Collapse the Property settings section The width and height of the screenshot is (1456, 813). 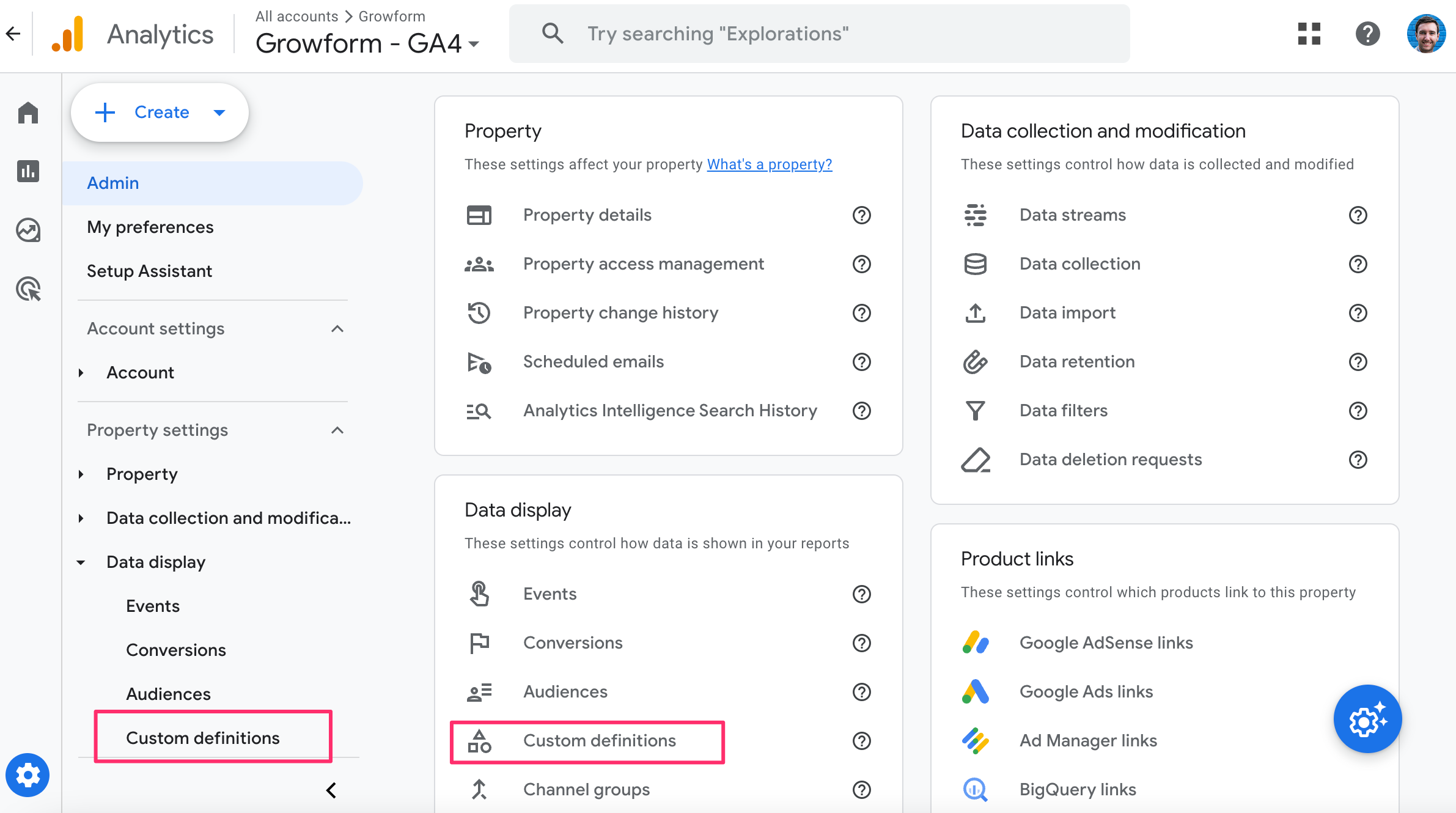(337, 430)
